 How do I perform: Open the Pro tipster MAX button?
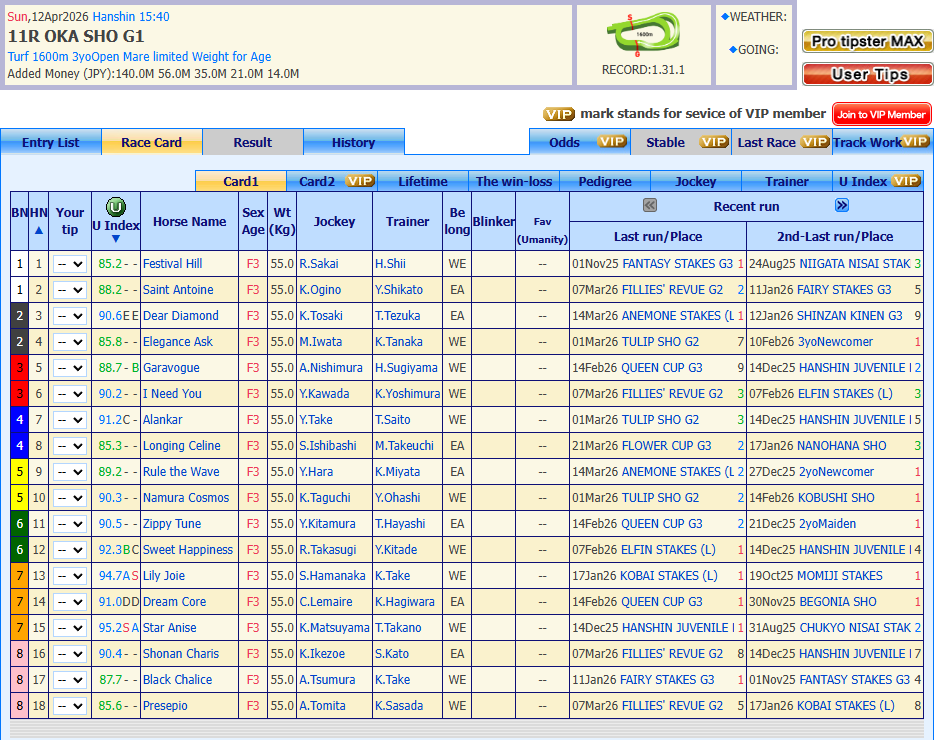[867, 41]
